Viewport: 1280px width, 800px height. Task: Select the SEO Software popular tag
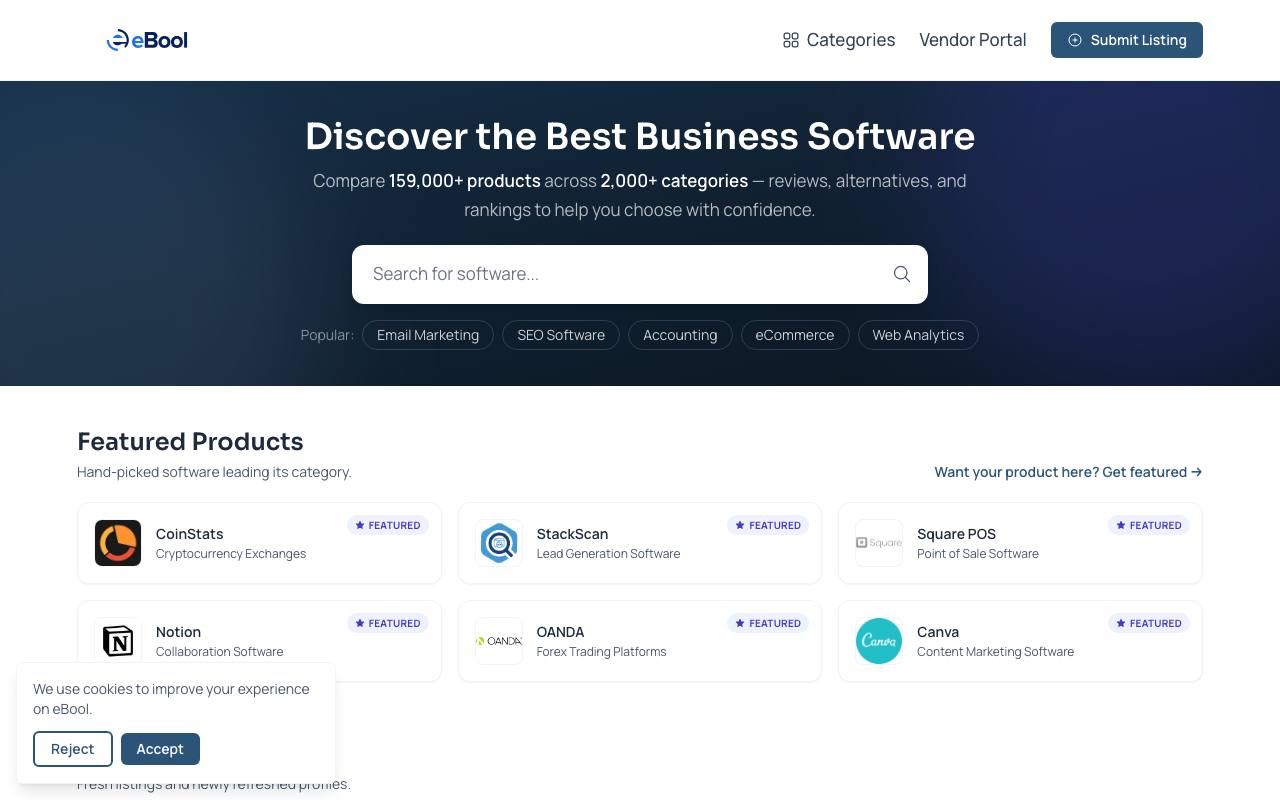coord(561,335)
